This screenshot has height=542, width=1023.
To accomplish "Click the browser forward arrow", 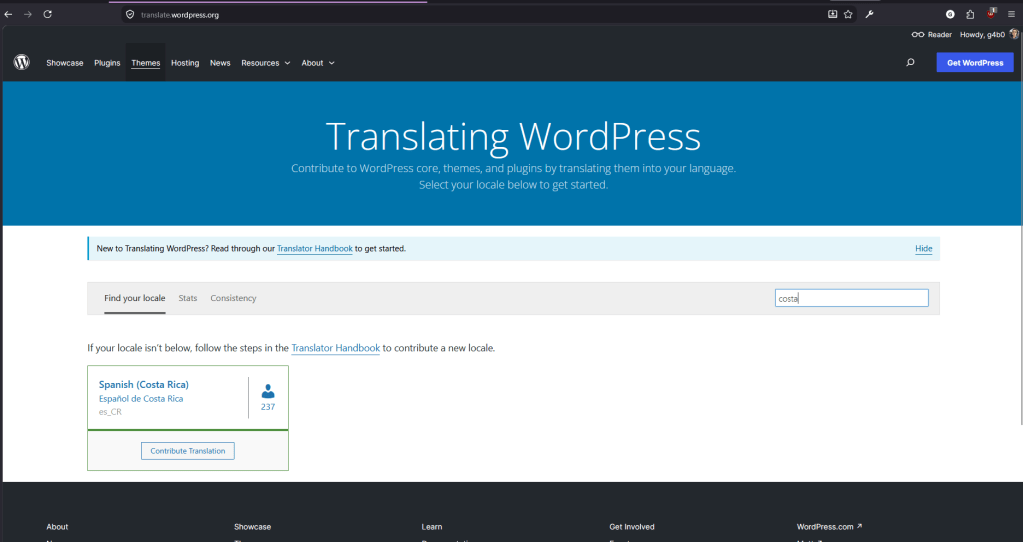I will click(27, 14).
